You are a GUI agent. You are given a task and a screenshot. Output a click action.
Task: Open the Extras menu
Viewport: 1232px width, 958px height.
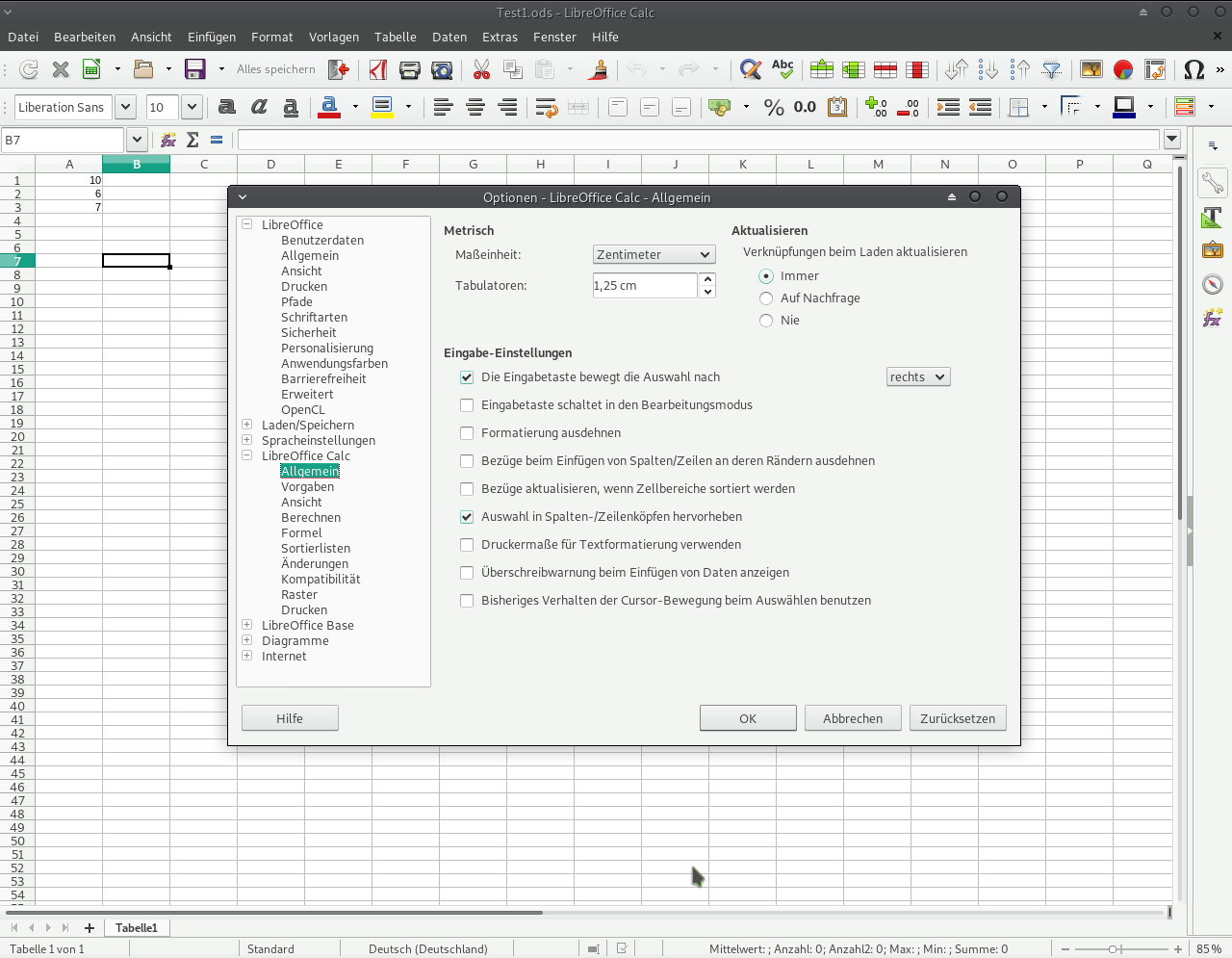pos(500,37)
